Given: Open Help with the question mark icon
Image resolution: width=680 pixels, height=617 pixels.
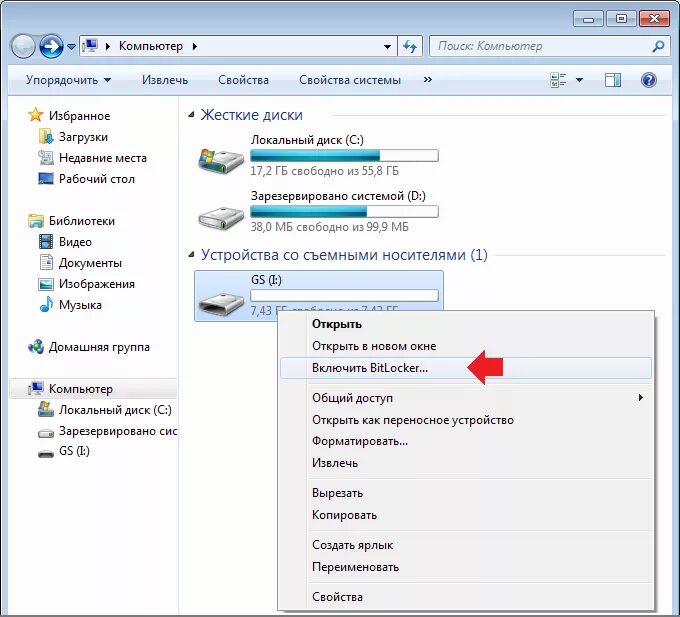Looking at the screenshot, I should click(648, 80).
